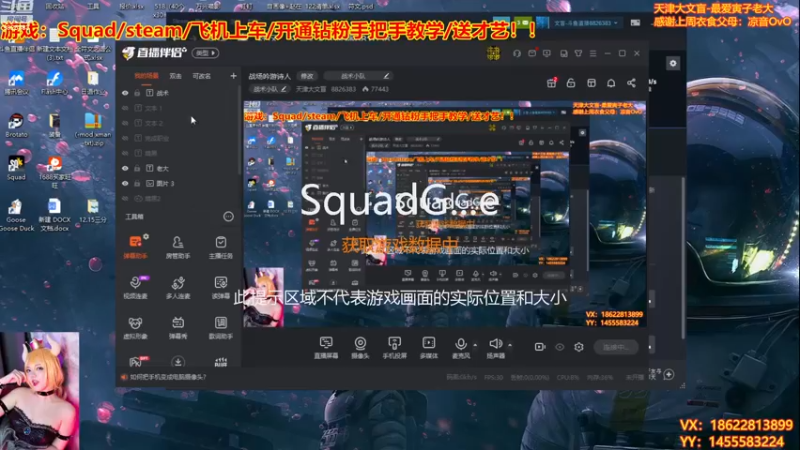The height and width of the screenshot is (450, 800).
Task: Open the 视频连麦 video link tool
Action: (135, 287)
